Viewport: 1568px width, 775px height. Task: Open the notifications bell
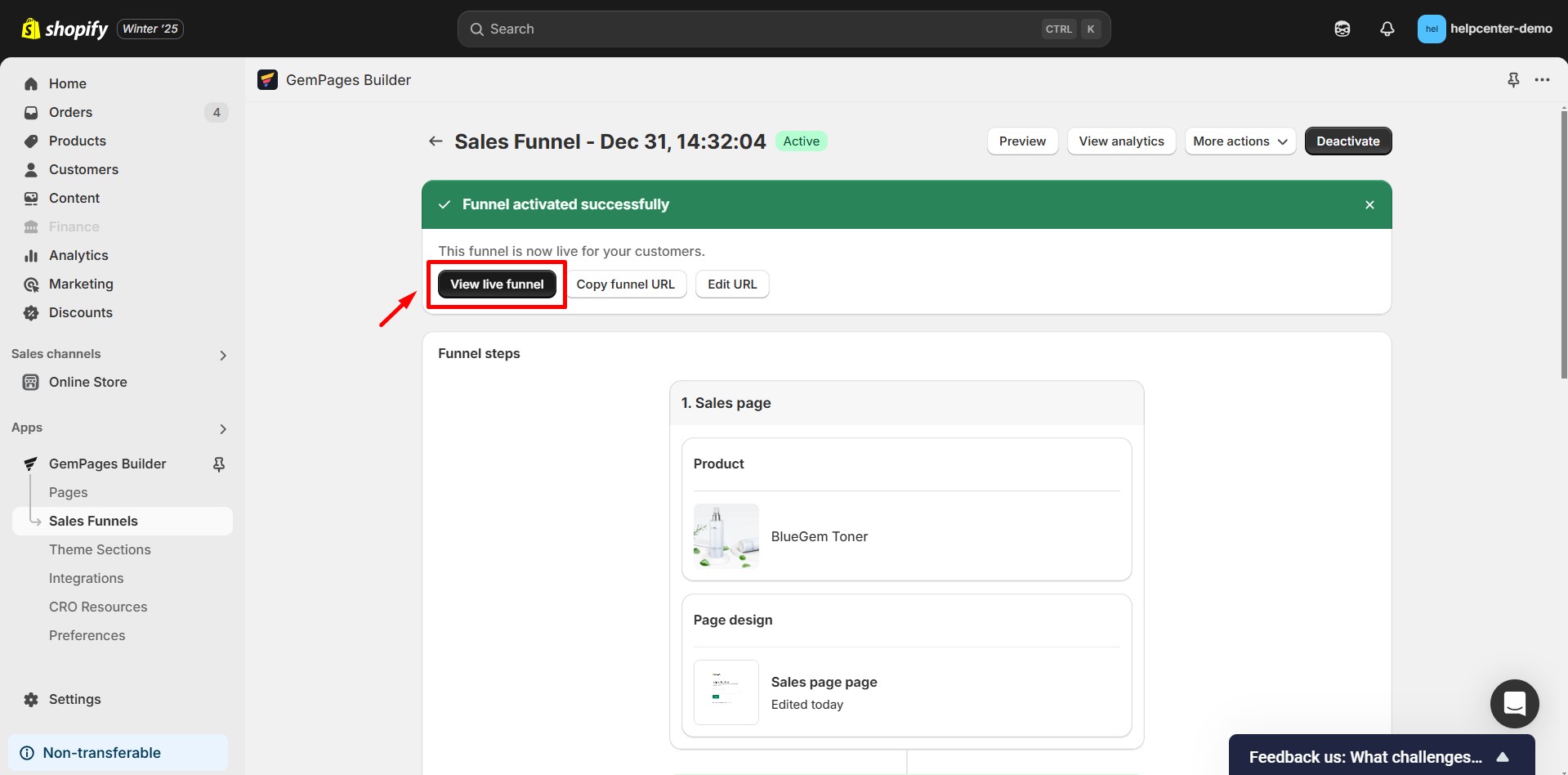click(1387, 28)
